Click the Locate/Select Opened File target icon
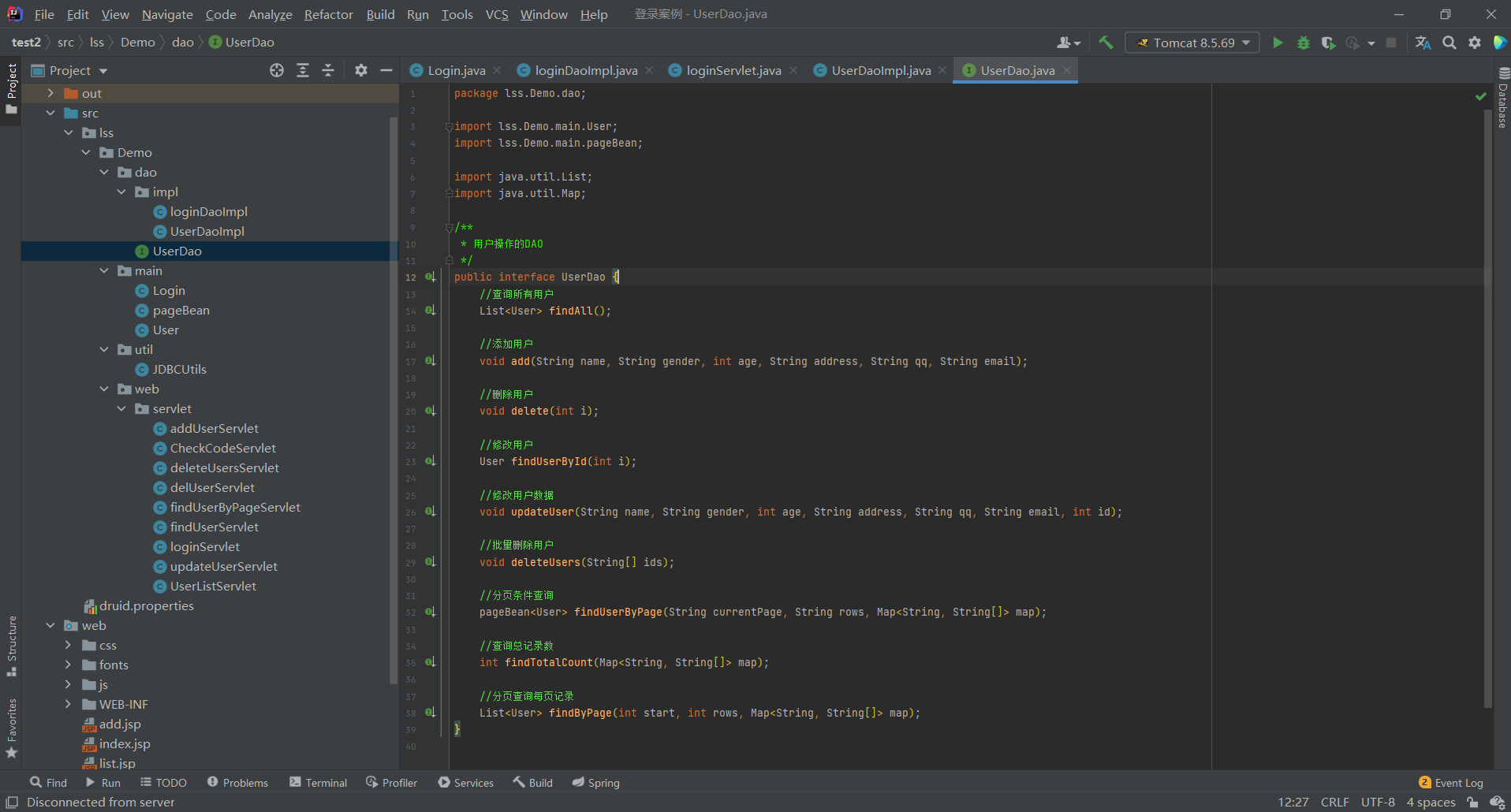The height and width of the screenshot is (812, 1511). click(276, 70)
